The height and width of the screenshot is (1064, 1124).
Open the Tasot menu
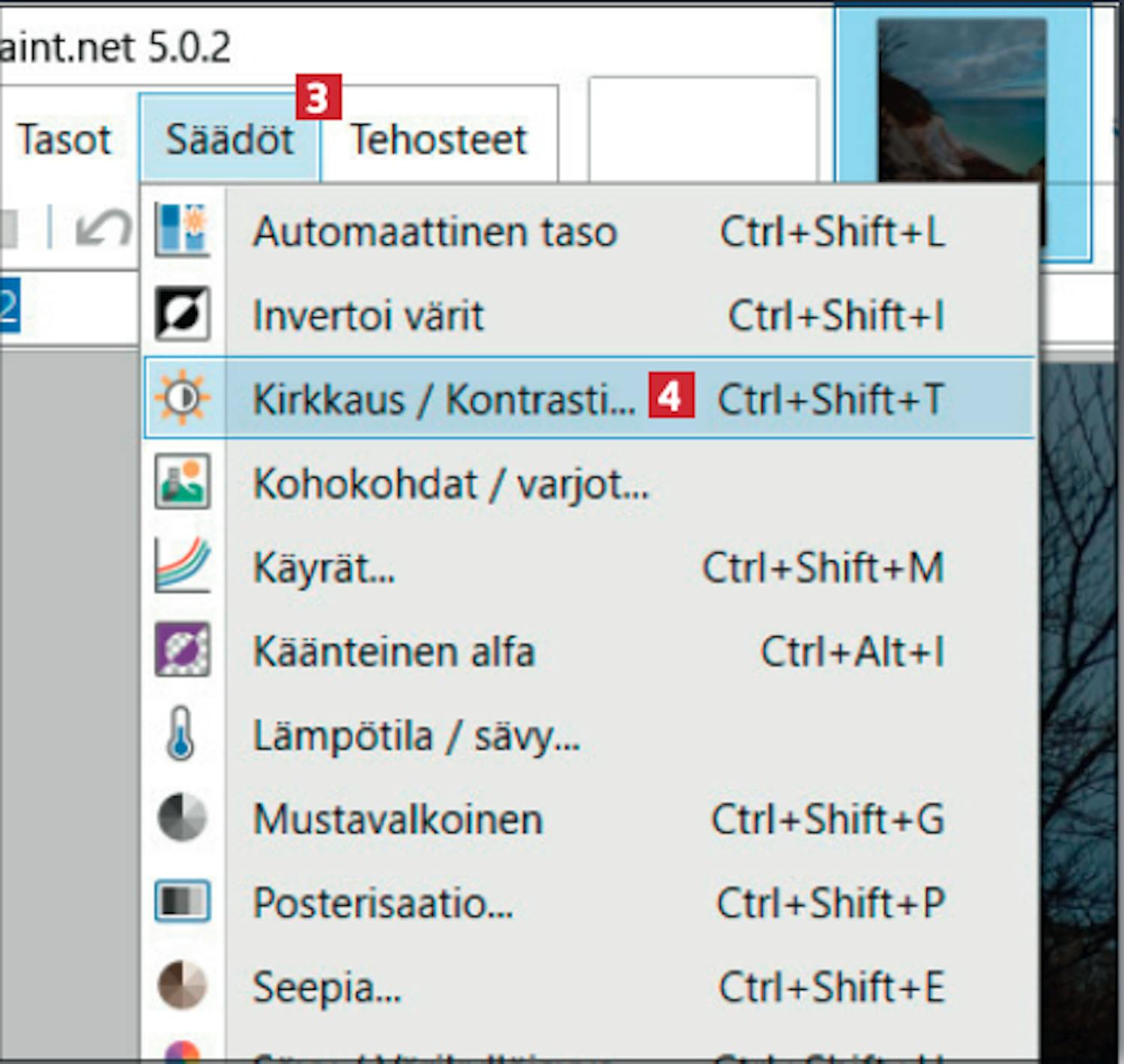(64, 140)
